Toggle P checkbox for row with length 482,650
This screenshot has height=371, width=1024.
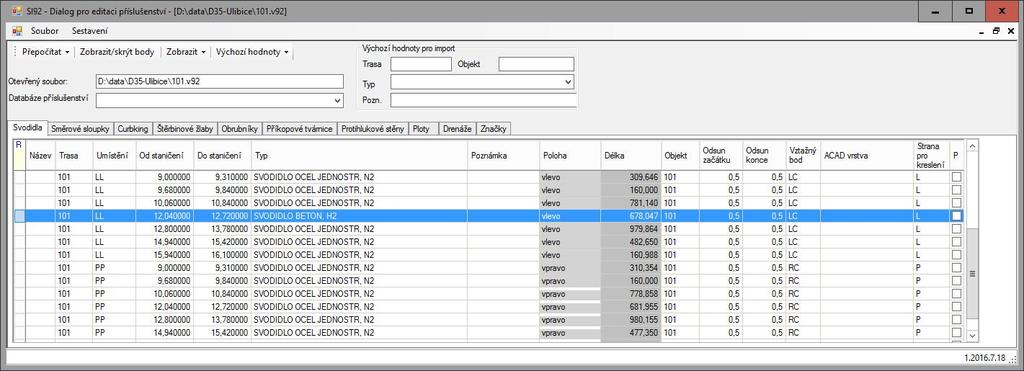956,242
